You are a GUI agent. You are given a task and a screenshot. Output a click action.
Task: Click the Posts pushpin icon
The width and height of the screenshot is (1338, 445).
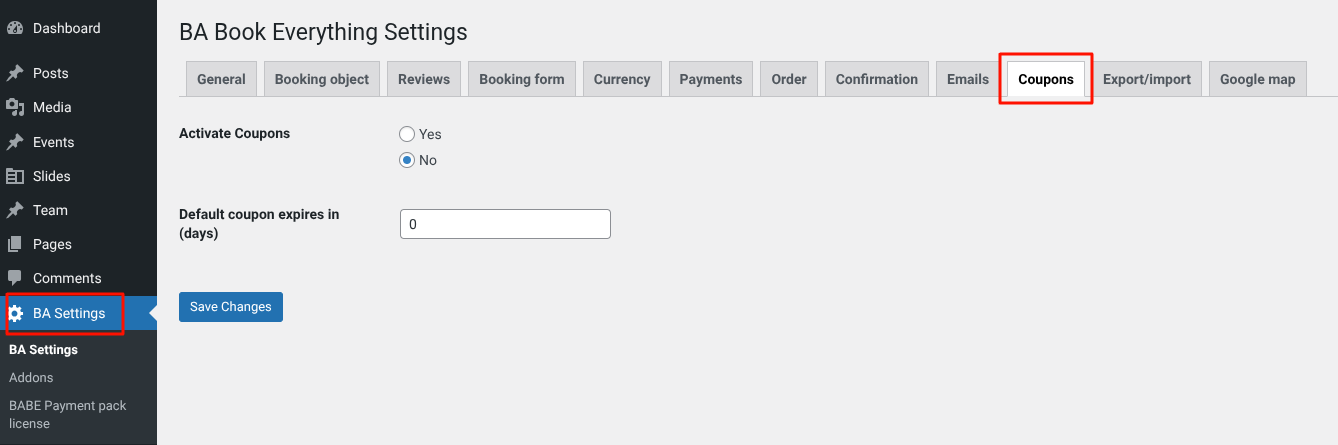(x=15, y=73)
